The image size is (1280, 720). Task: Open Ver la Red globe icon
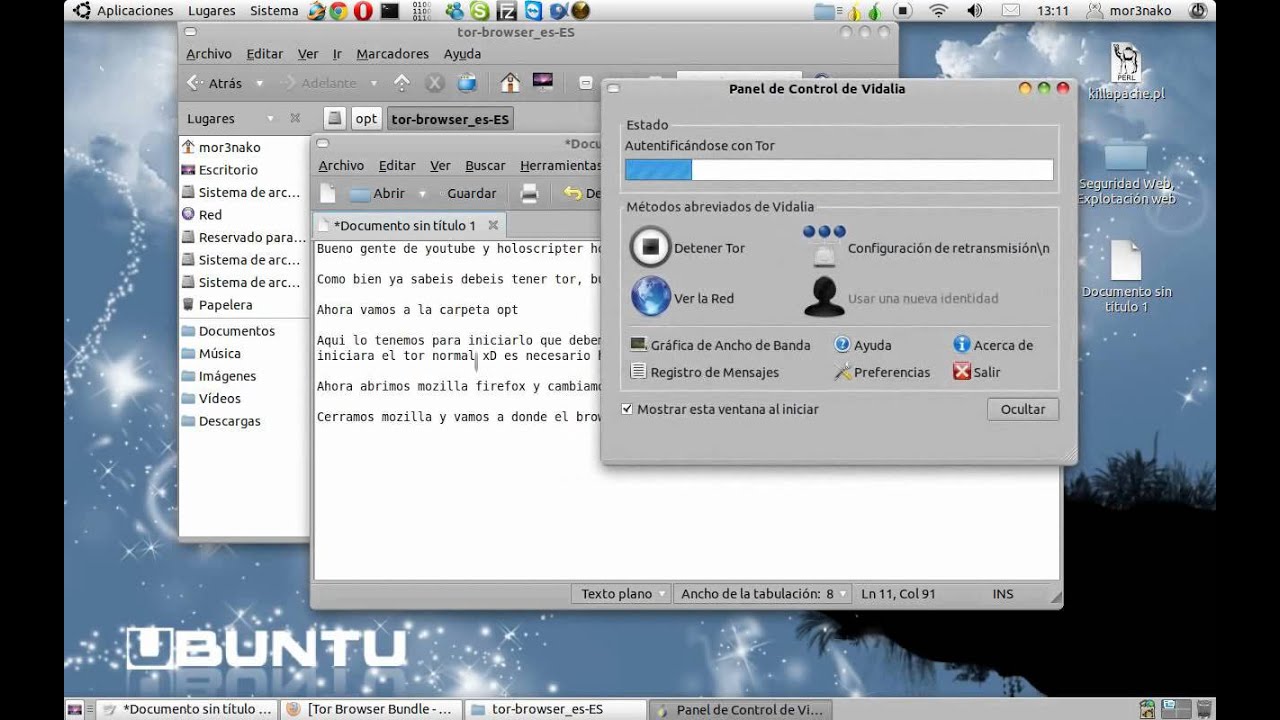point(650,297)
